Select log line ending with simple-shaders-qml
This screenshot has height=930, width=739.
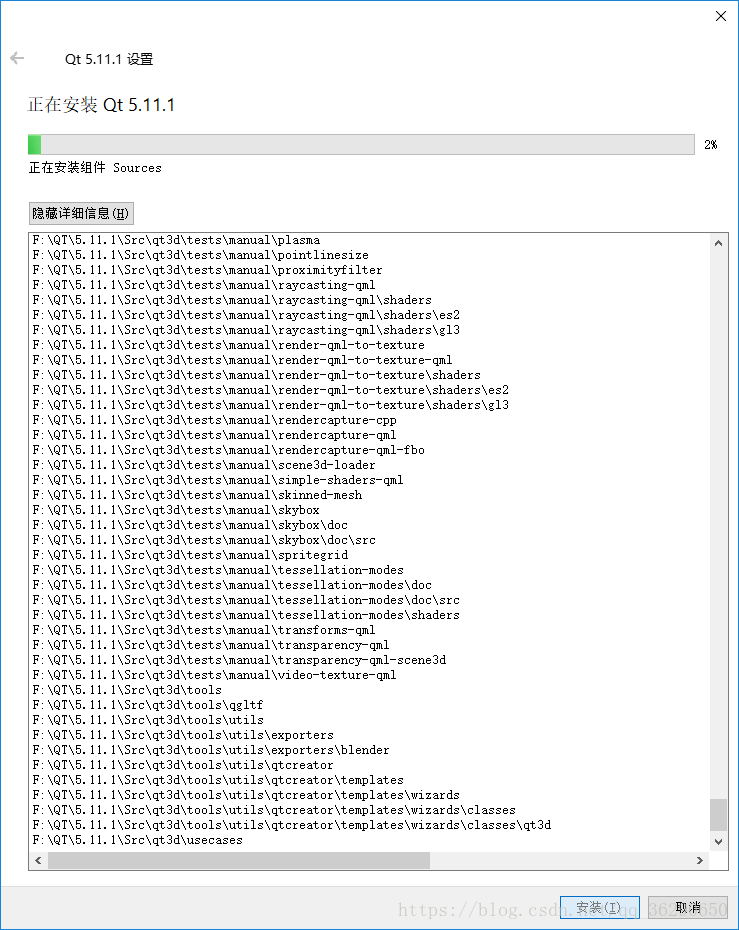click(x=218, y=480)
